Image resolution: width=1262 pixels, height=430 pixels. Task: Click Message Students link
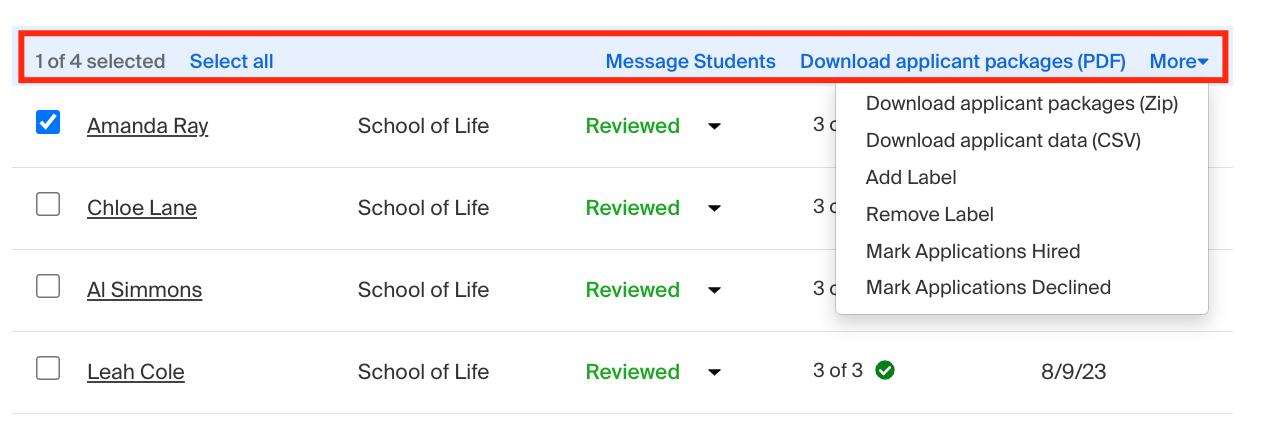coord(691,62)
